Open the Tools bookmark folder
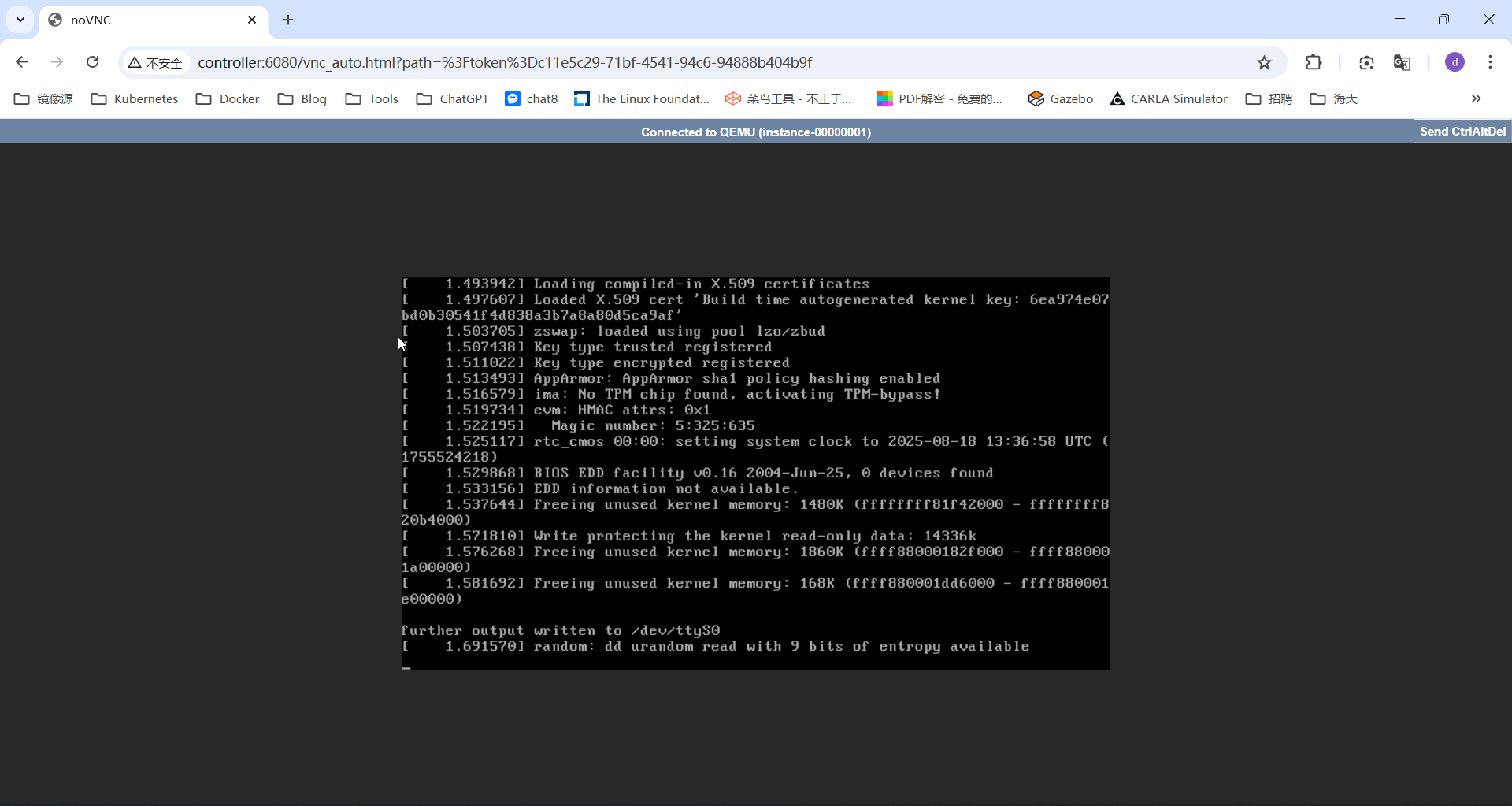Viewport: 1512px width, 806px height. point(372,98)
